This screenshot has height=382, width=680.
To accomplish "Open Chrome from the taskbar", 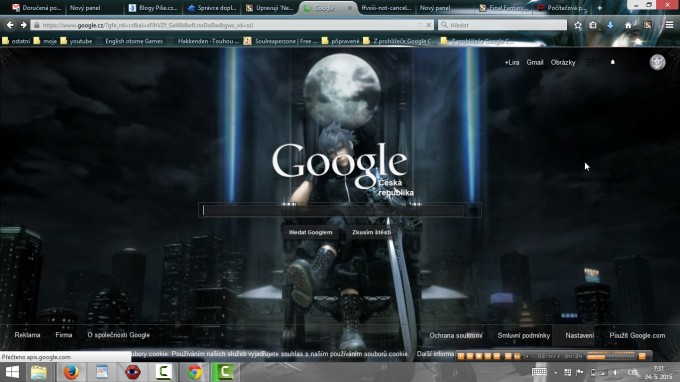I will point(194,372).
